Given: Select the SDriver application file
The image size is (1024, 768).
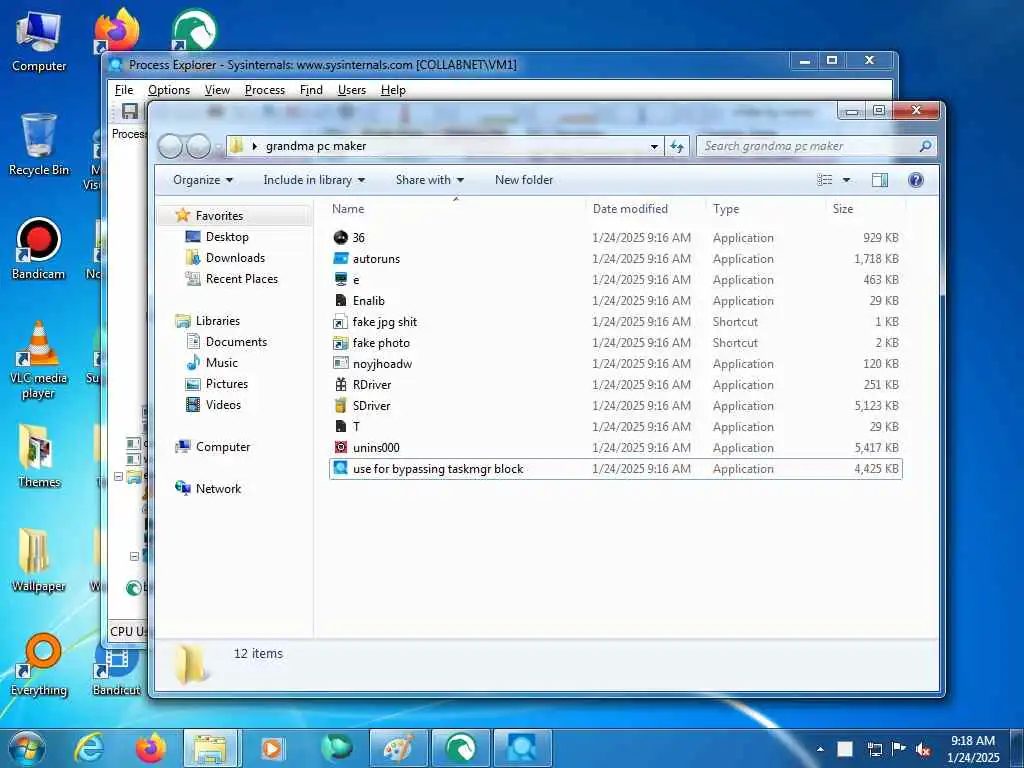Looking at the screenshot, I should [x=615, y=406].
